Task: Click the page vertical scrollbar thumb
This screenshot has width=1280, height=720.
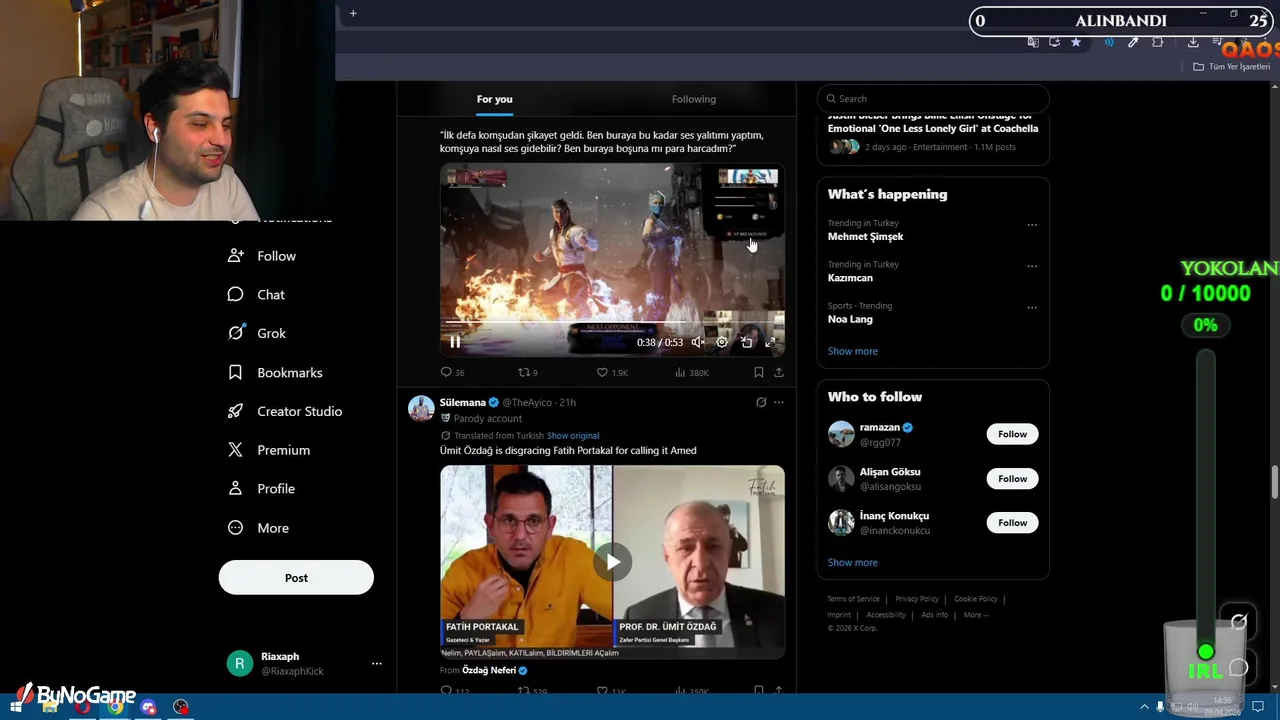Action: pos(1274,481)
